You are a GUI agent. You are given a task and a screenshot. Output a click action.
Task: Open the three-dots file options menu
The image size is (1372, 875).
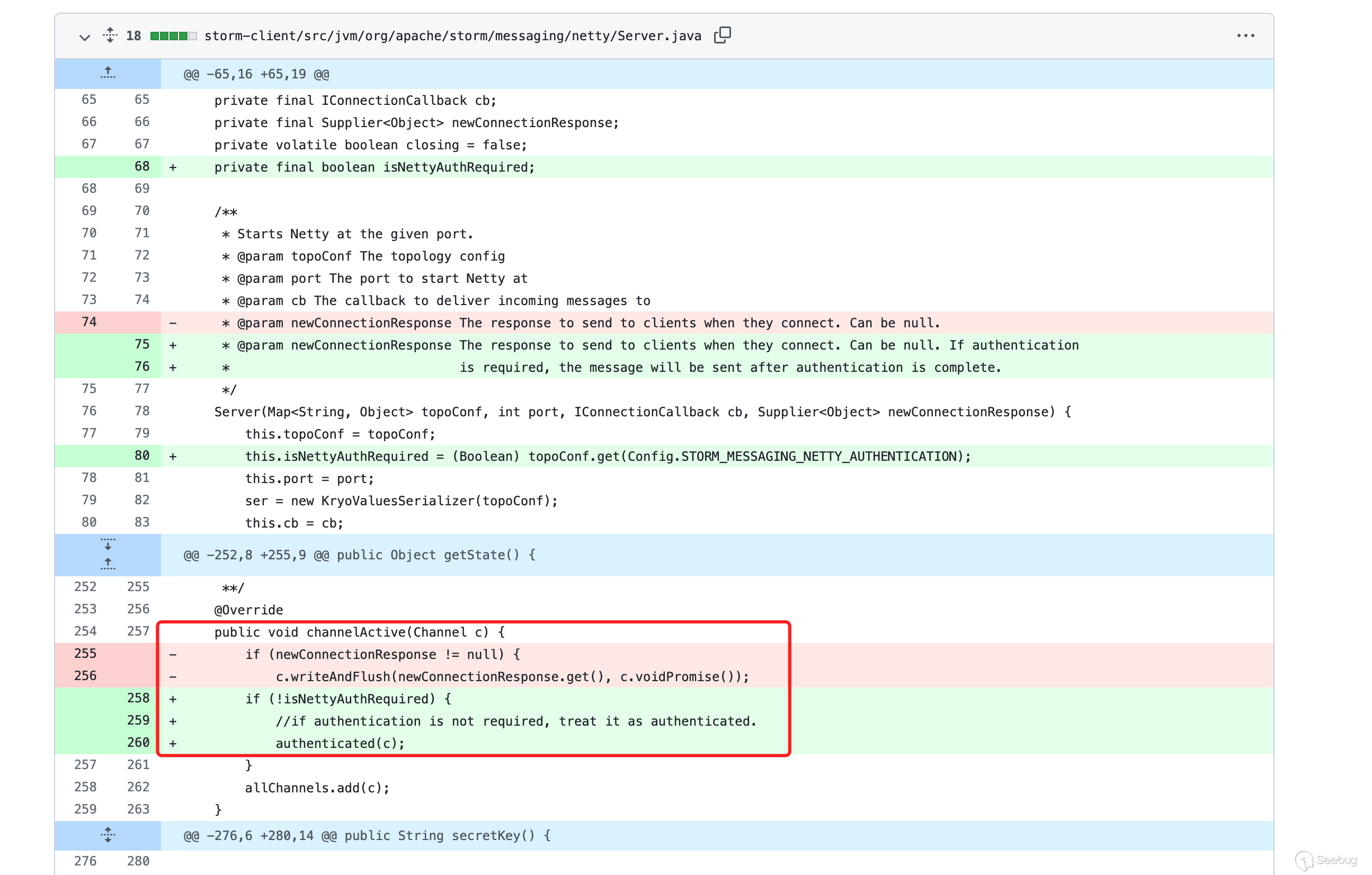coord(1245,36)
